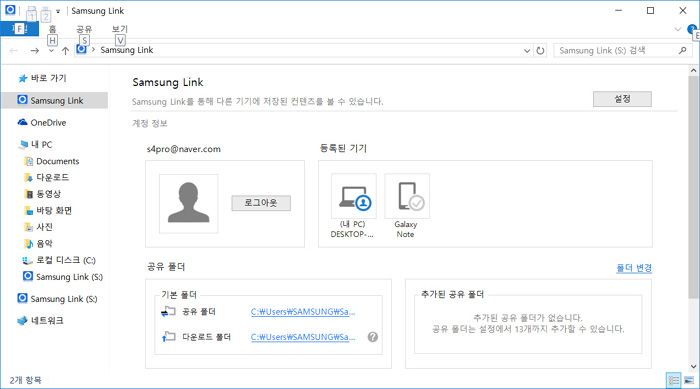The width and height of the screenshot is (700, 389).
Task: Expand the ribbon with the chevron
Action: coord(678,29)
